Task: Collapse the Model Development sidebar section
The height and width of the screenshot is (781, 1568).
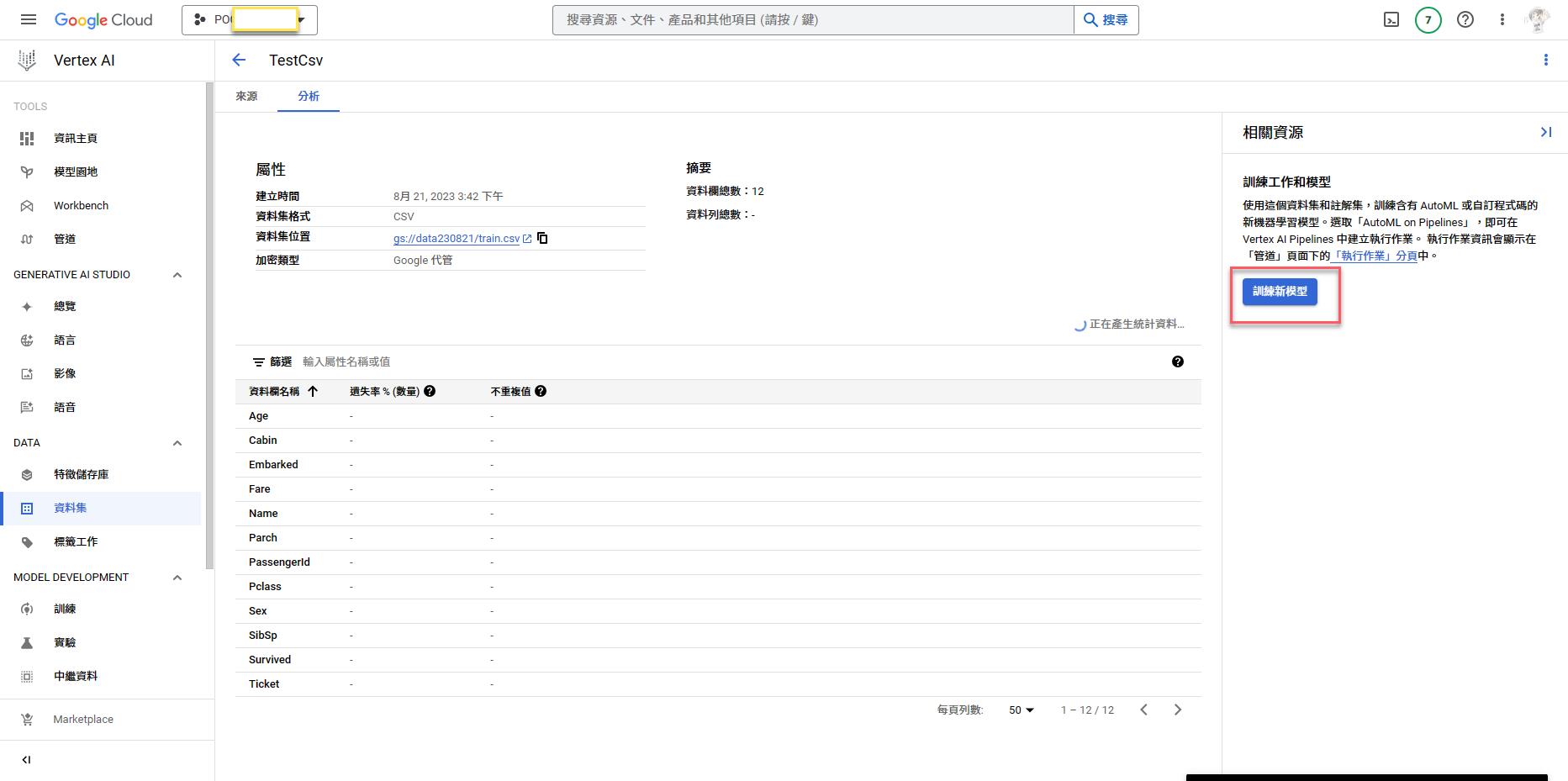Action: click(177, 578)
